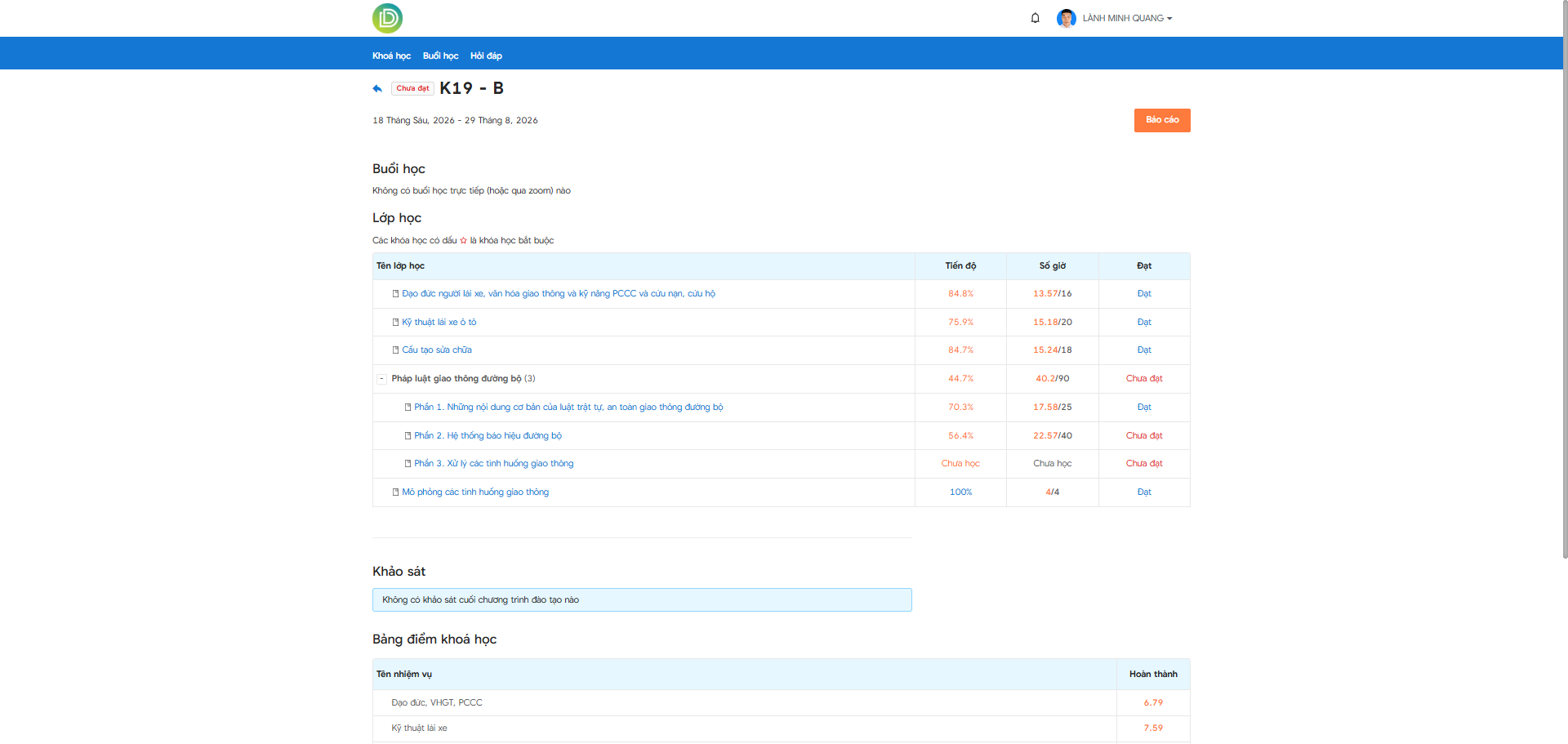The width and height of the screenshot is (1568, 744).
Task: Click the 13.57/16 hours cell
Action: click(x=1052, y=294)
